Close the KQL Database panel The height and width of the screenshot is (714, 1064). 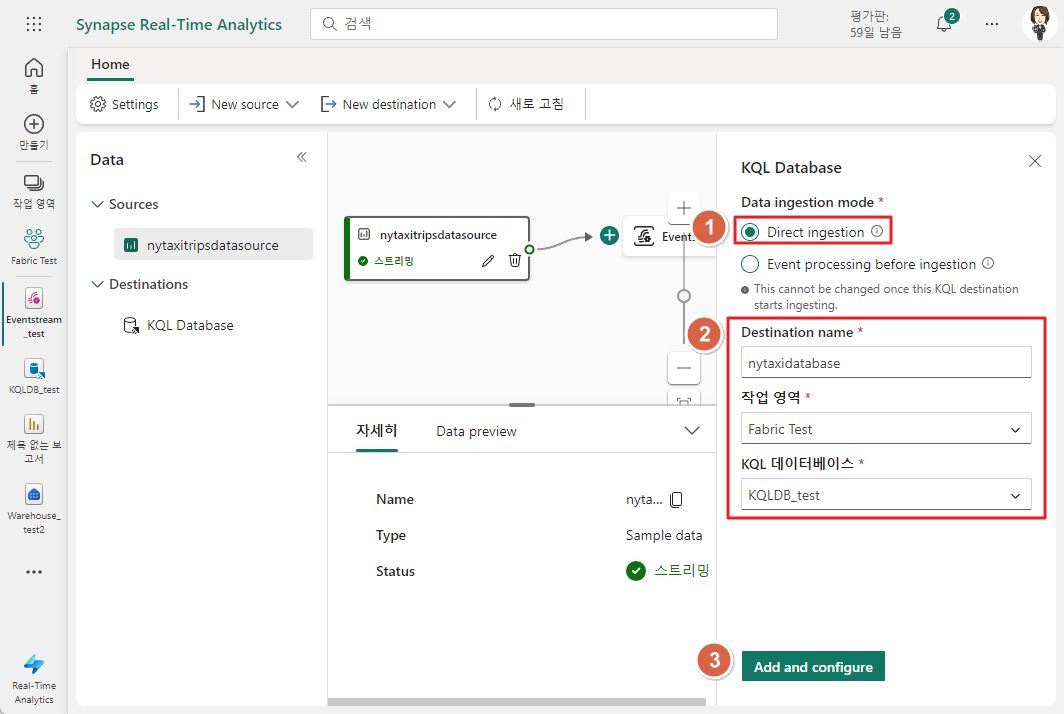(x=1035, y=161)
